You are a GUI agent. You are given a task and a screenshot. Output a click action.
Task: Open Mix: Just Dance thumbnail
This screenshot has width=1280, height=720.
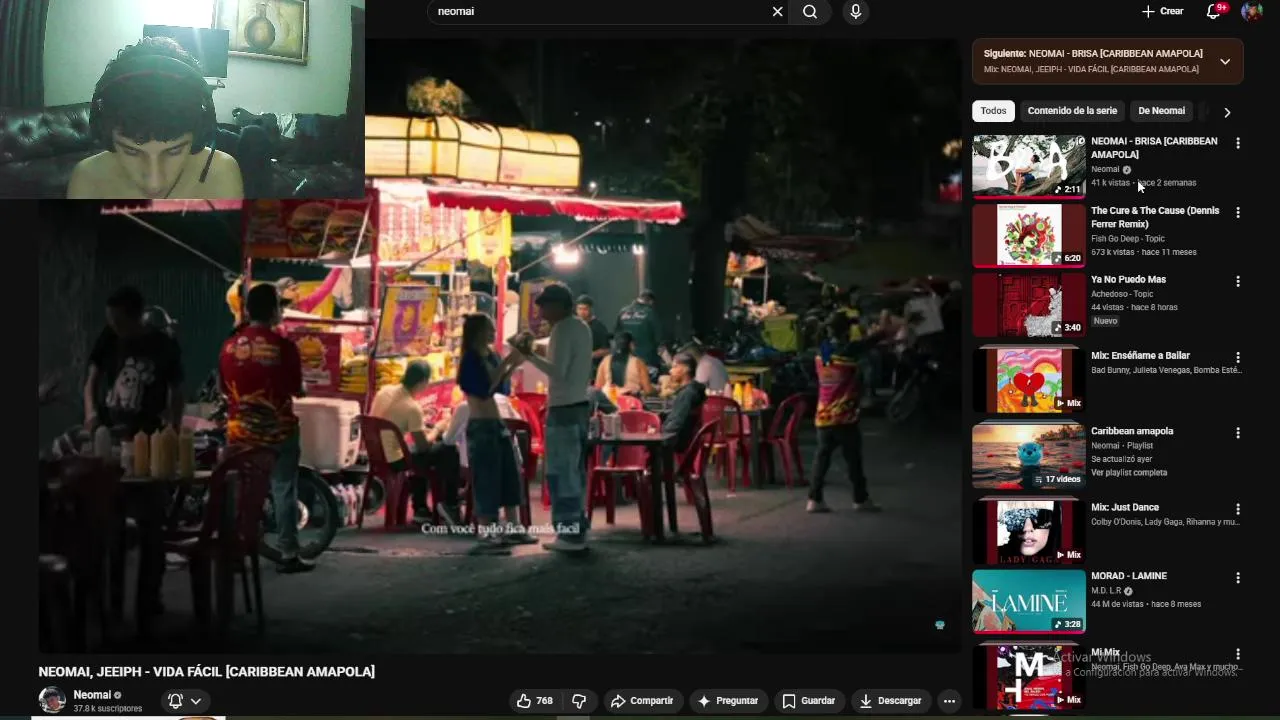(x=1028, y=531)
